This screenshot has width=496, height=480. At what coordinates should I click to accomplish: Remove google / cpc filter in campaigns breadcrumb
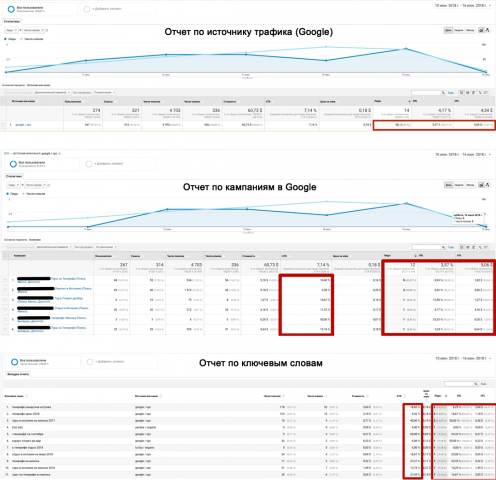pyautogui.click(x=60, y=153)
